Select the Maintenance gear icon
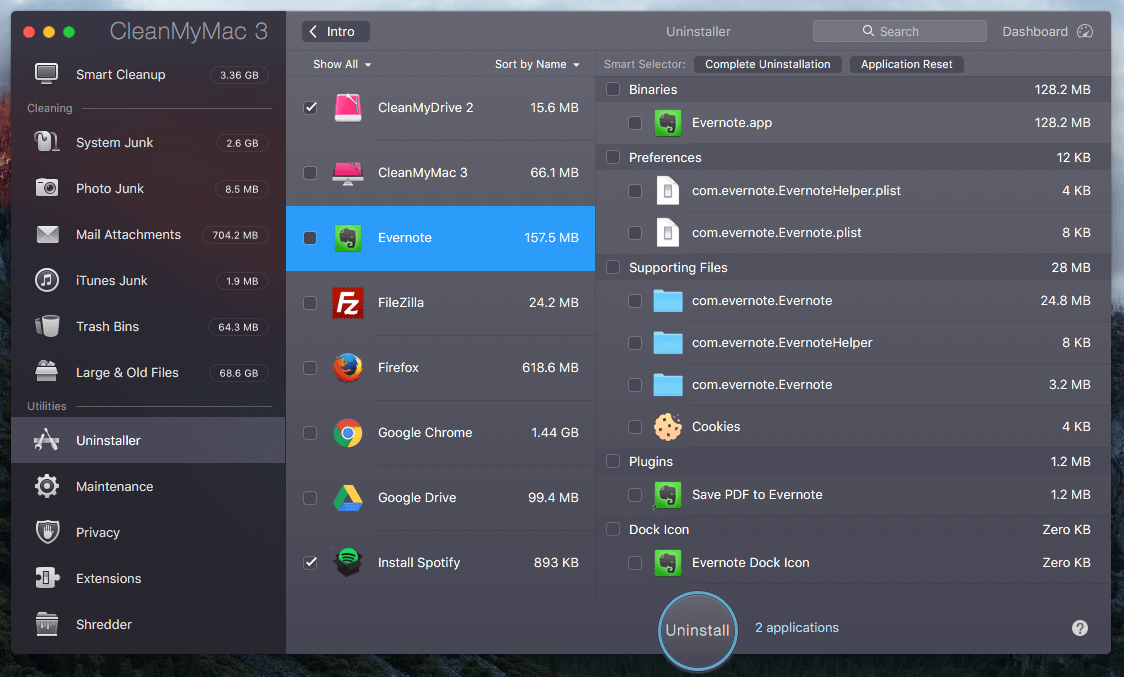Viewport: 1124px width, 677px height. (x=47, y=487)
